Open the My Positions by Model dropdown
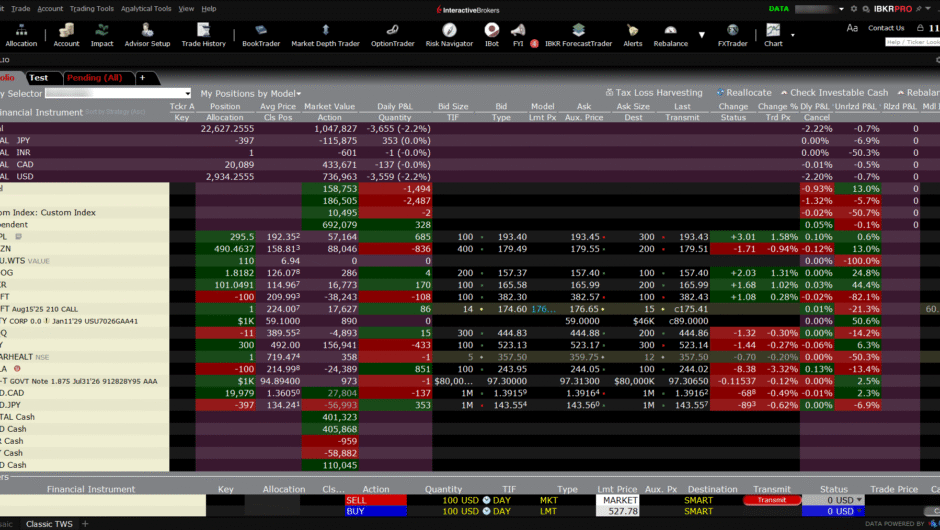This screenshot has width=940, height=530. 251,93
